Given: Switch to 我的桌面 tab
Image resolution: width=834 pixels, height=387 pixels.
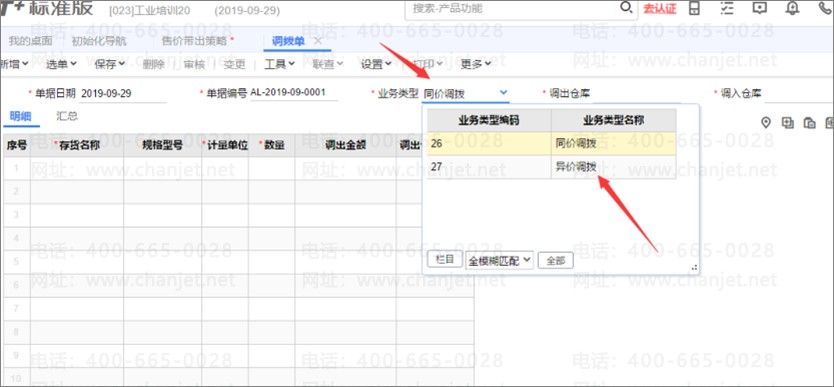Looking at the screenshot, I should click(31, 41).
